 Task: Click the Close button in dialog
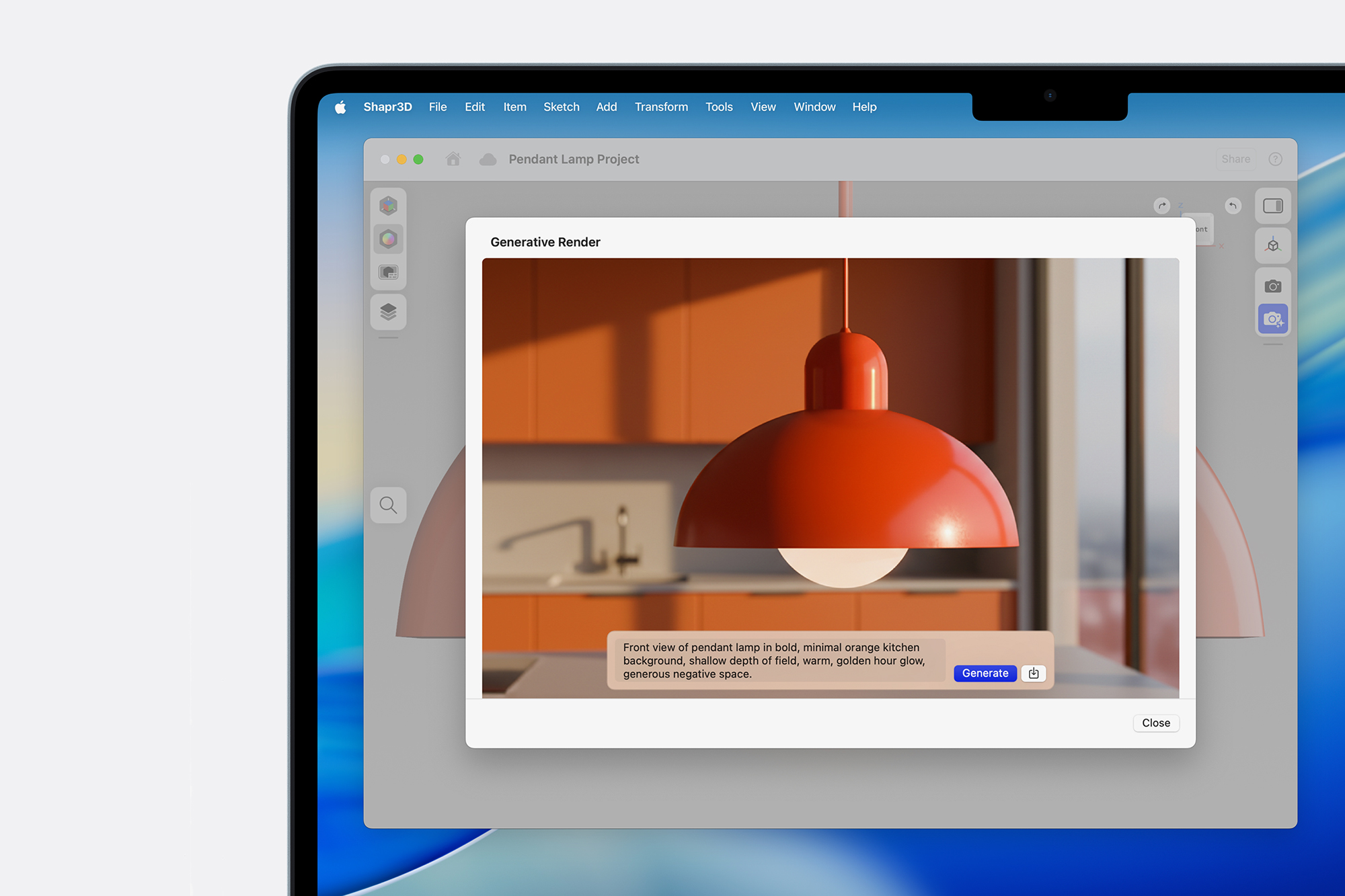(1155, 723)
